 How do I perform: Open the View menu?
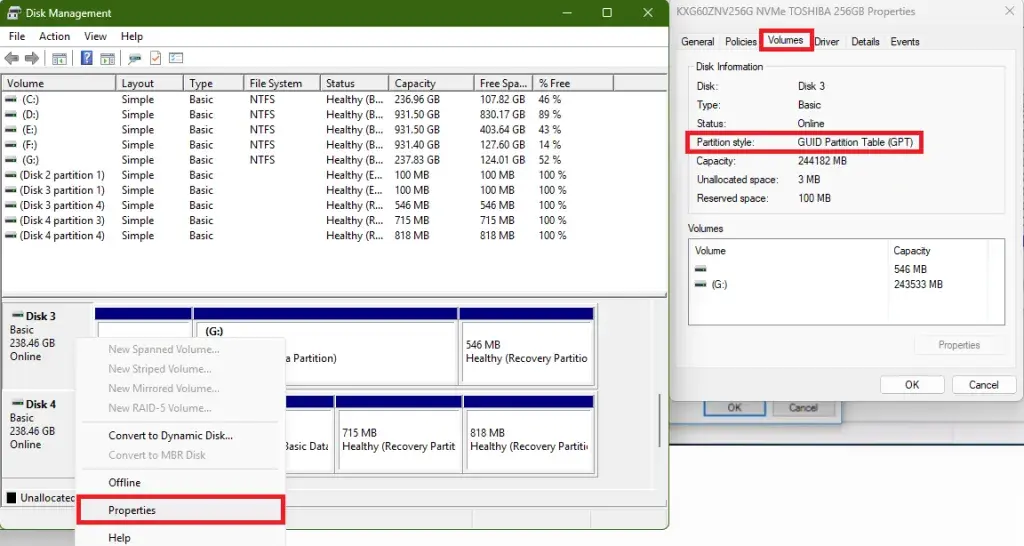pyautogui.click(x=95, y=37)
